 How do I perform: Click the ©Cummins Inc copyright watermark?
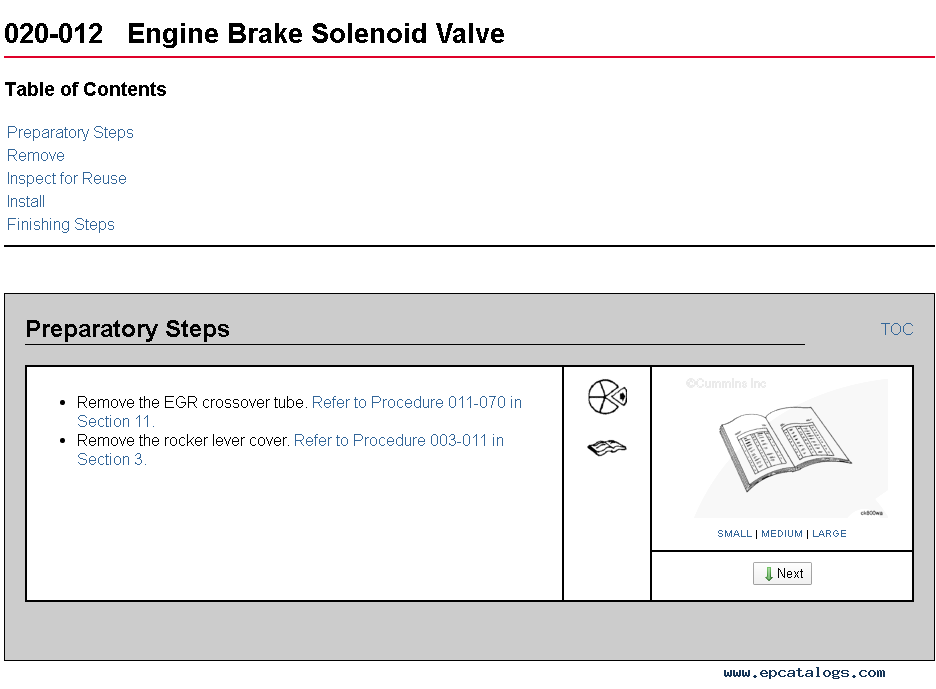click(x=726, y=383)
